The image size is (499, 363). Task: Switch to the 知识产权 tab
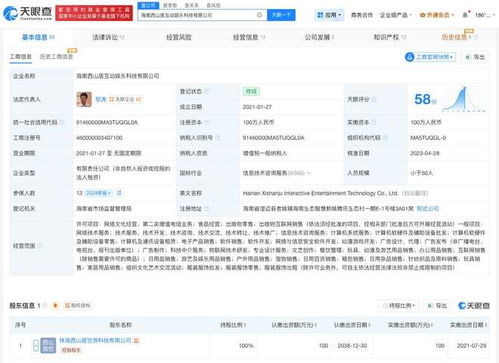tap(389, 37)
